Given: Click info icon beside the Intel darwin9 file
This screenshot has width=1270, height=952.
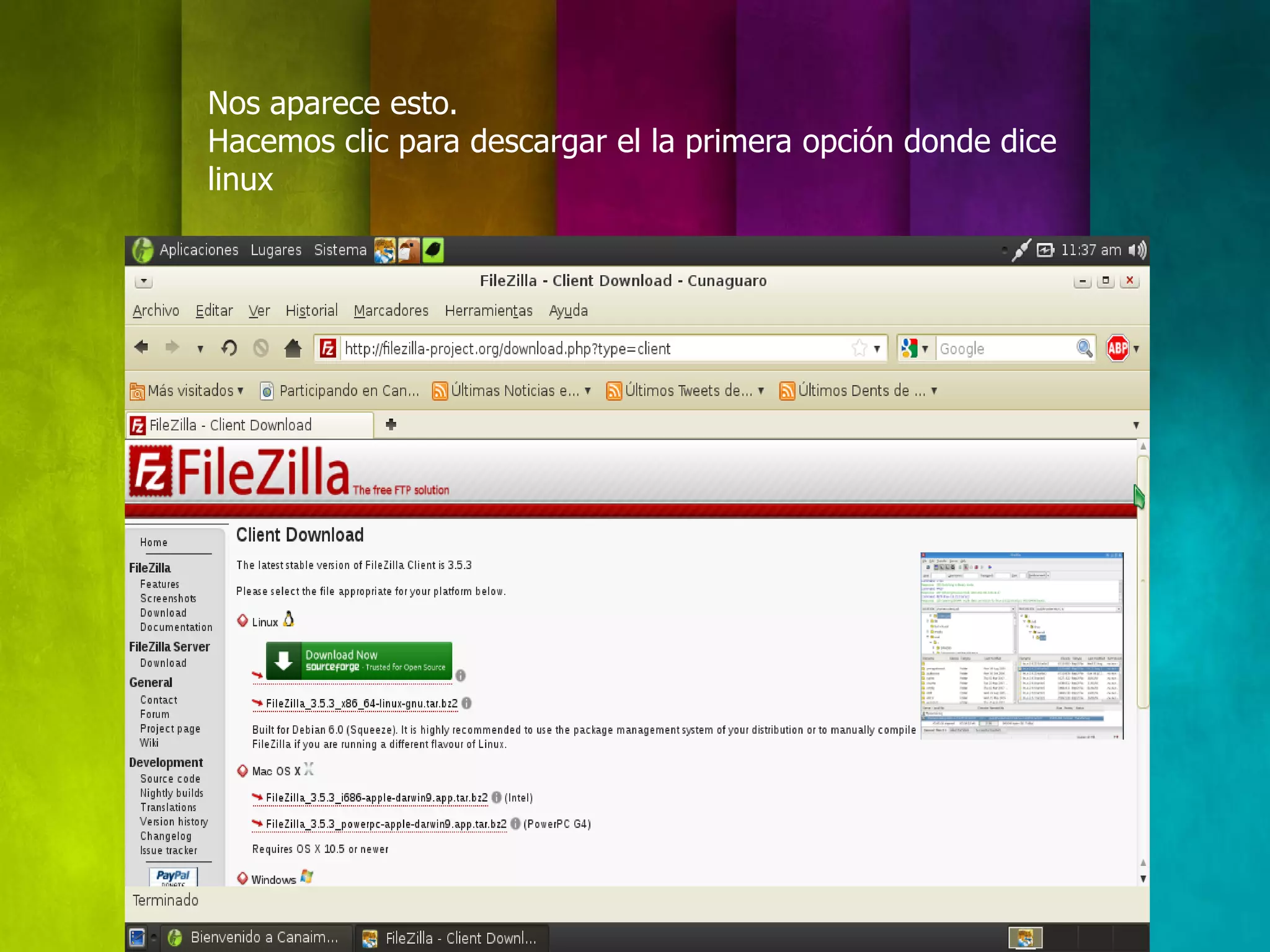Looking at the screenshot, I should click(x=497, y=798).
